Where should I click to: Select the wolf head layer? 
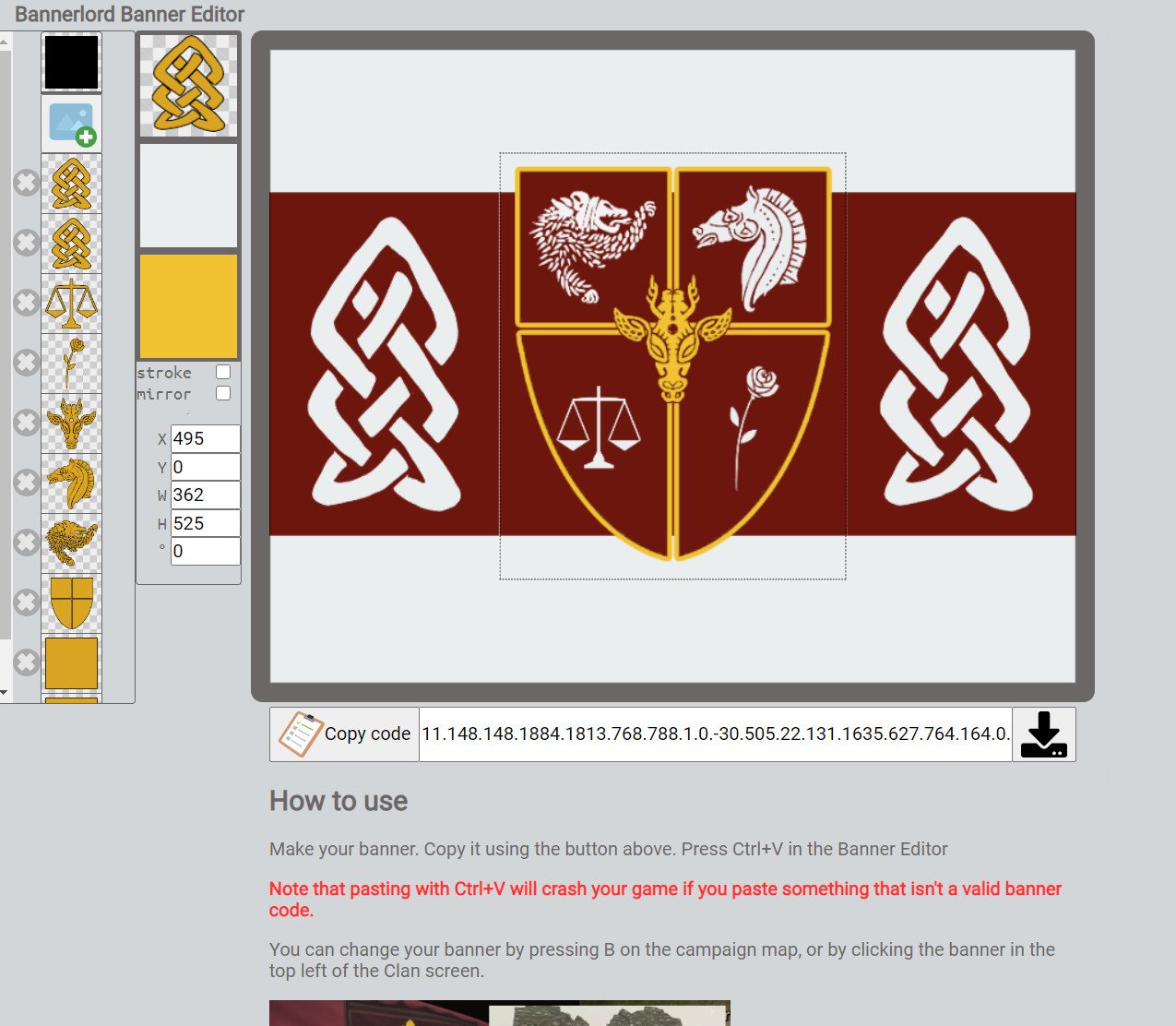(72, 543)
